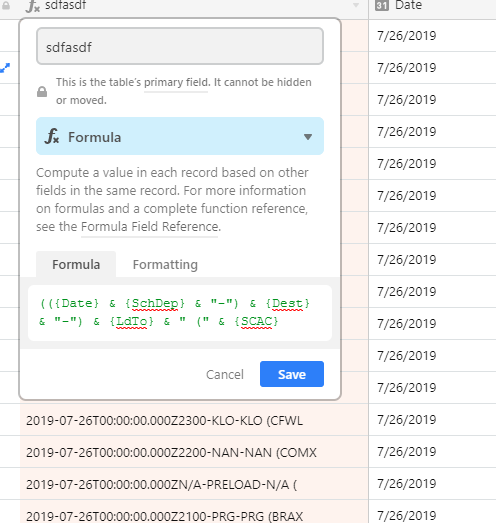
Task: Select the cell containing PRELOAD-N/A (
Action: (x=194, y=484)
